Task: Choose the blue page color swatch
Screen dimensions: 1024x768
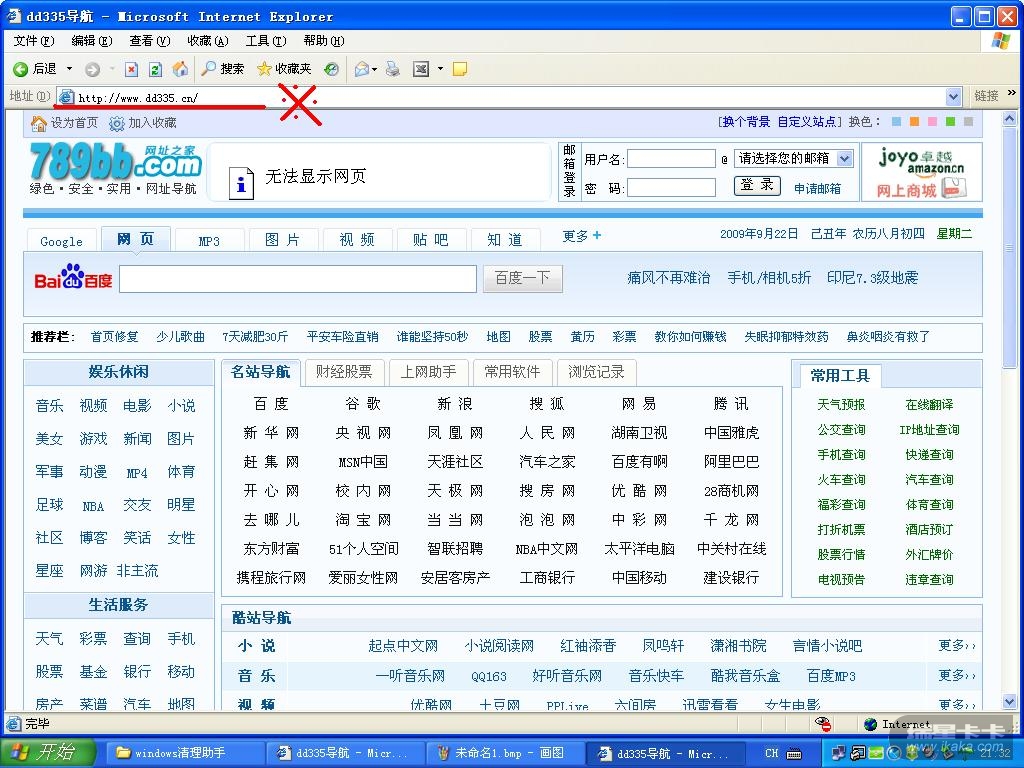Action: pyautogui.click(x=897, y=121)
